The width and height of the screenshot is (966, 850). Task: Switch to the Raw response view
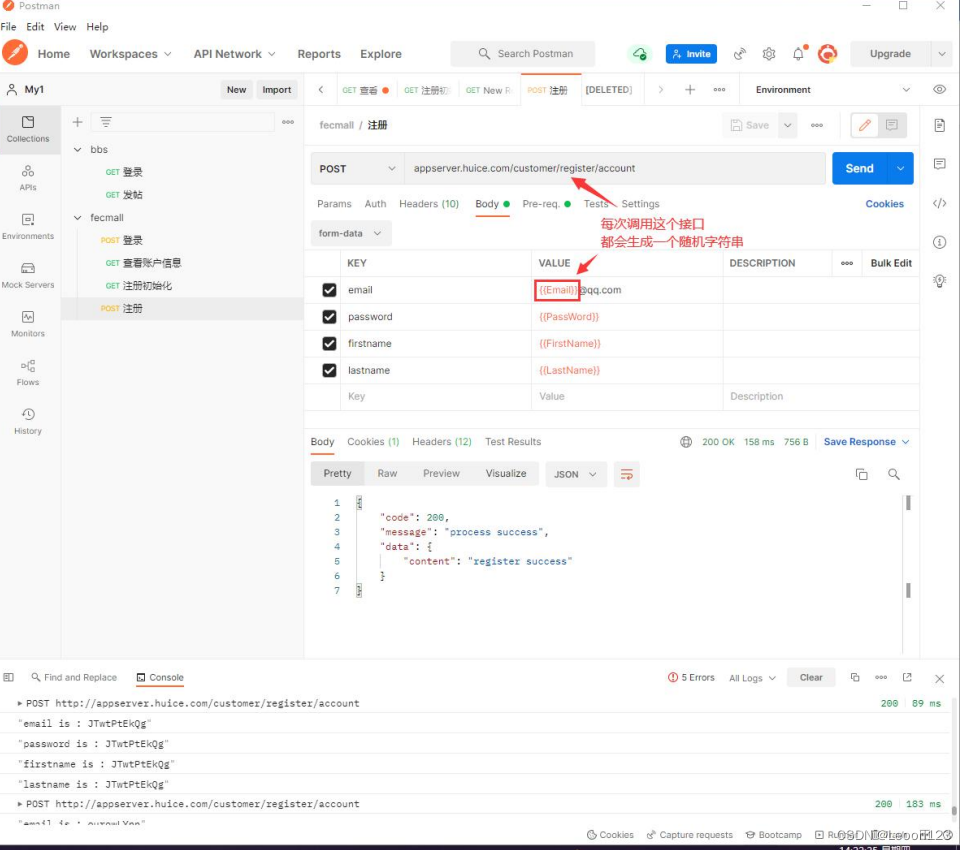[x=387, y=473]
